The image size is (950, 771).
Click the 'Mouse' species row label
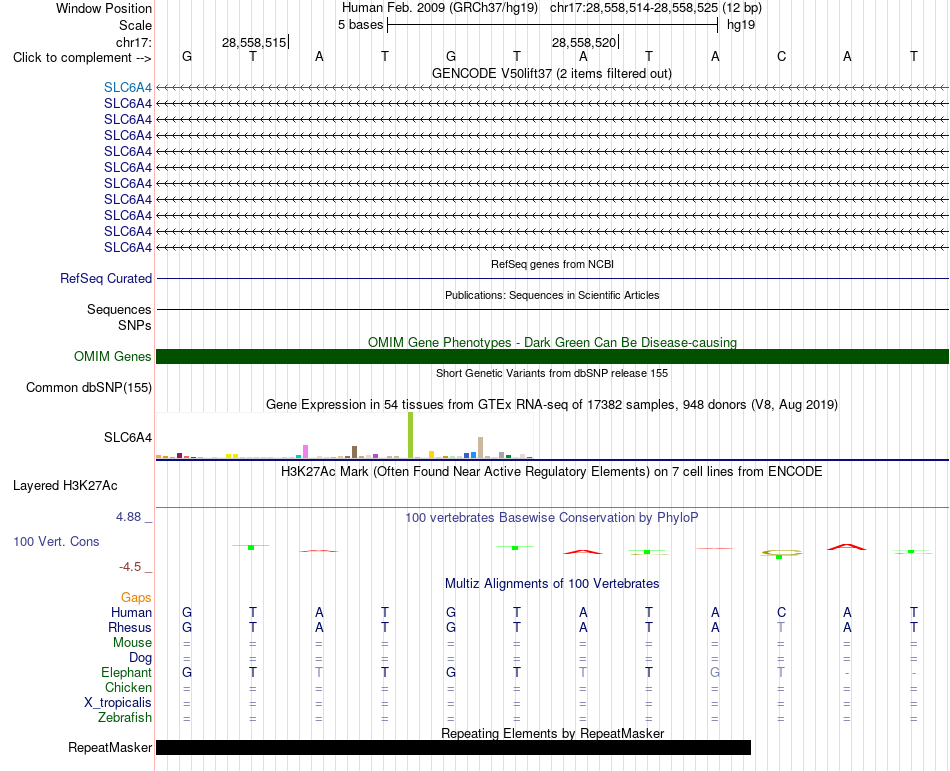tap(132, 643)
